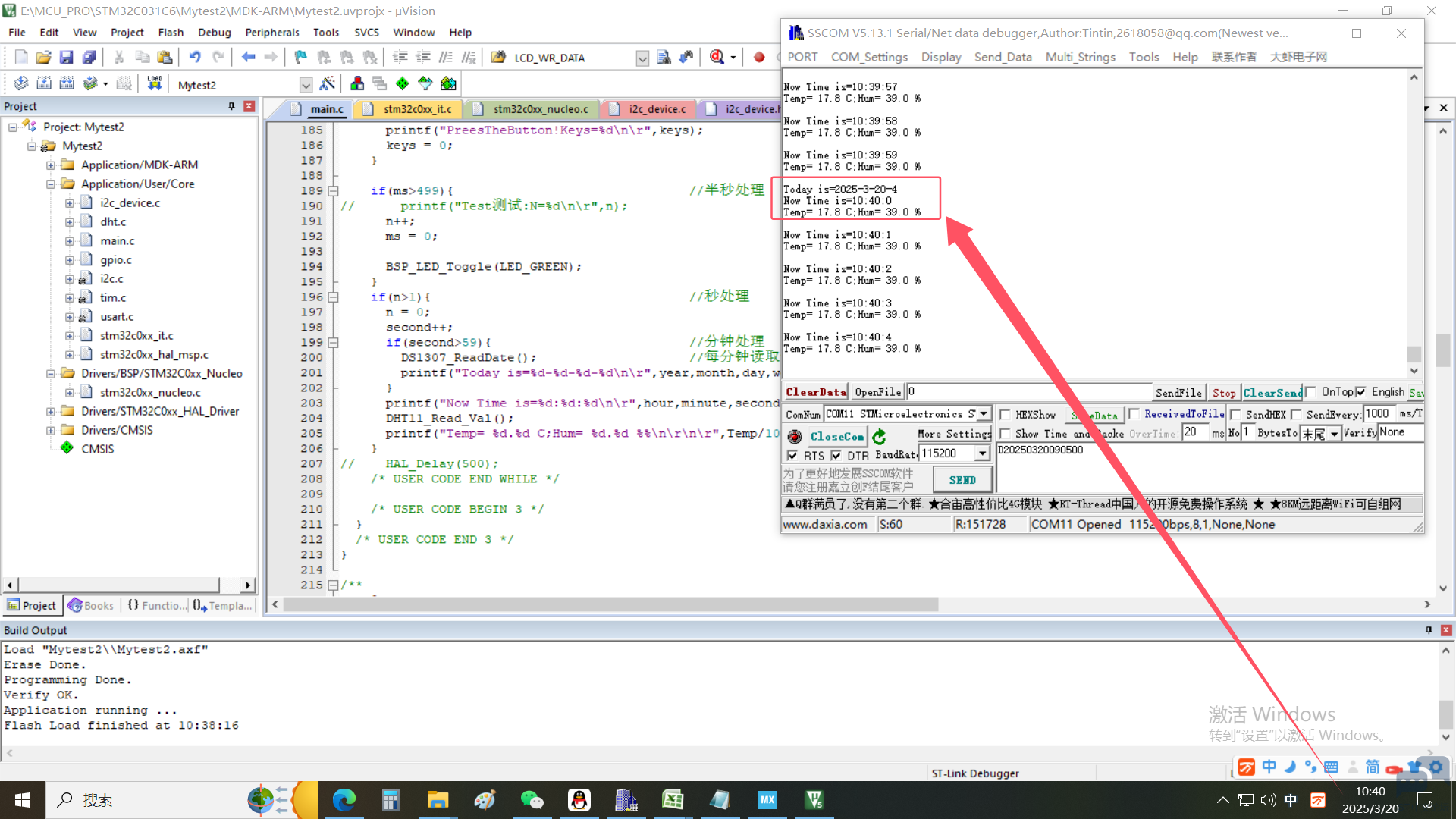Click the SSCOM receive area vertical scrollbar
Image resolution: width=1456 pixels, height=819 pixels.
pyautogui.click(x=1414, y=224)
